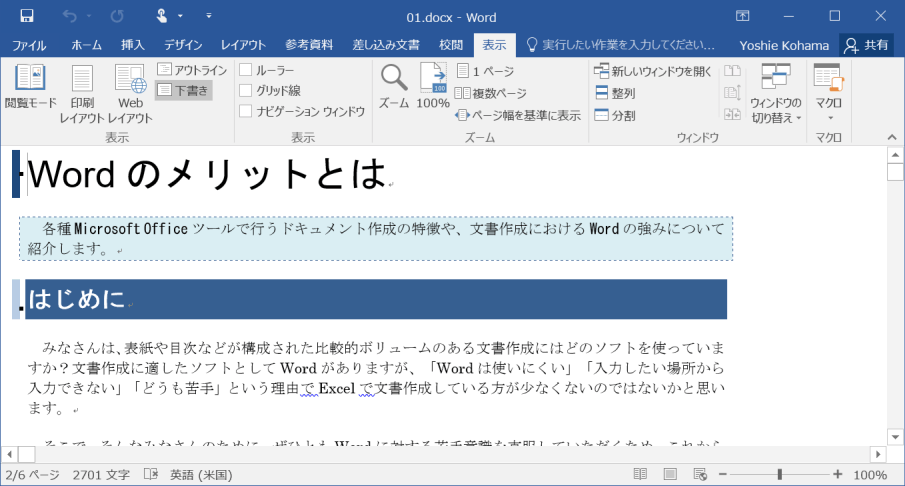Screen dimensions: 905x486
Task: Switch to the 挿入 tab
Action: pos(133,45)
